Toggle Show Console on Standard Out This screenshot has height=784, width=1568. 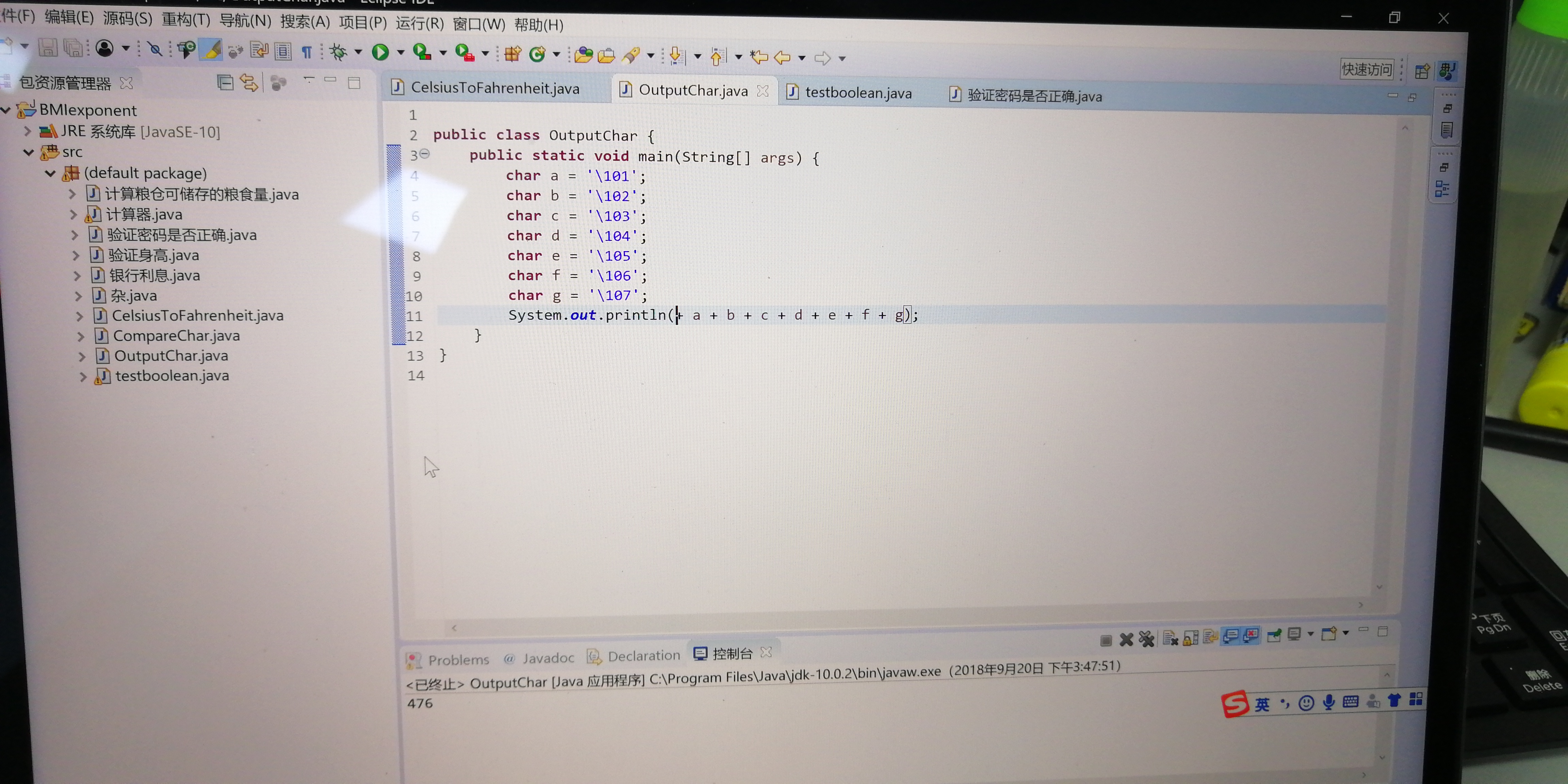(1230, 637)
